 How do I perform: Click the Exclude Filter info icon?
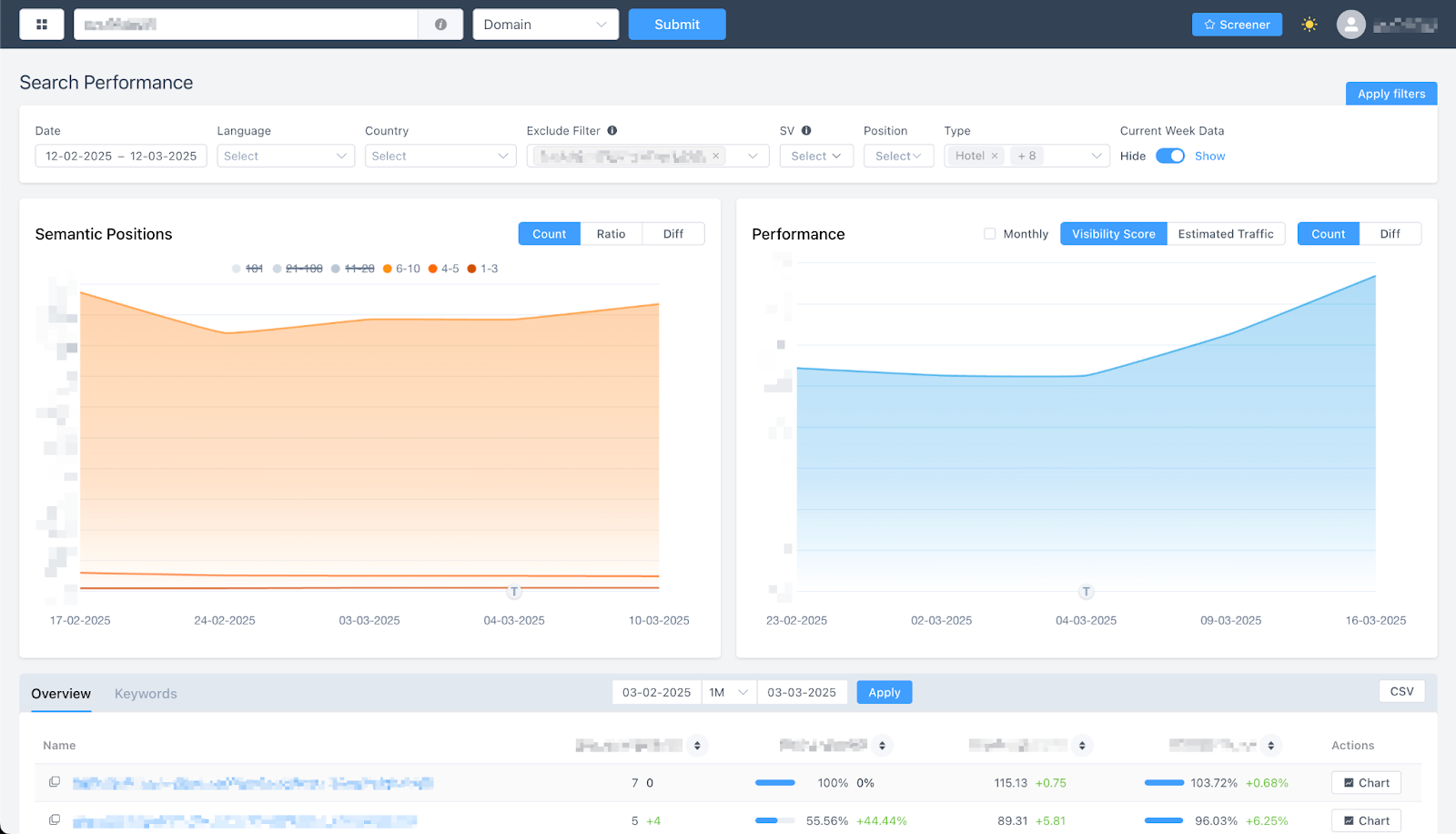(612, 130)
